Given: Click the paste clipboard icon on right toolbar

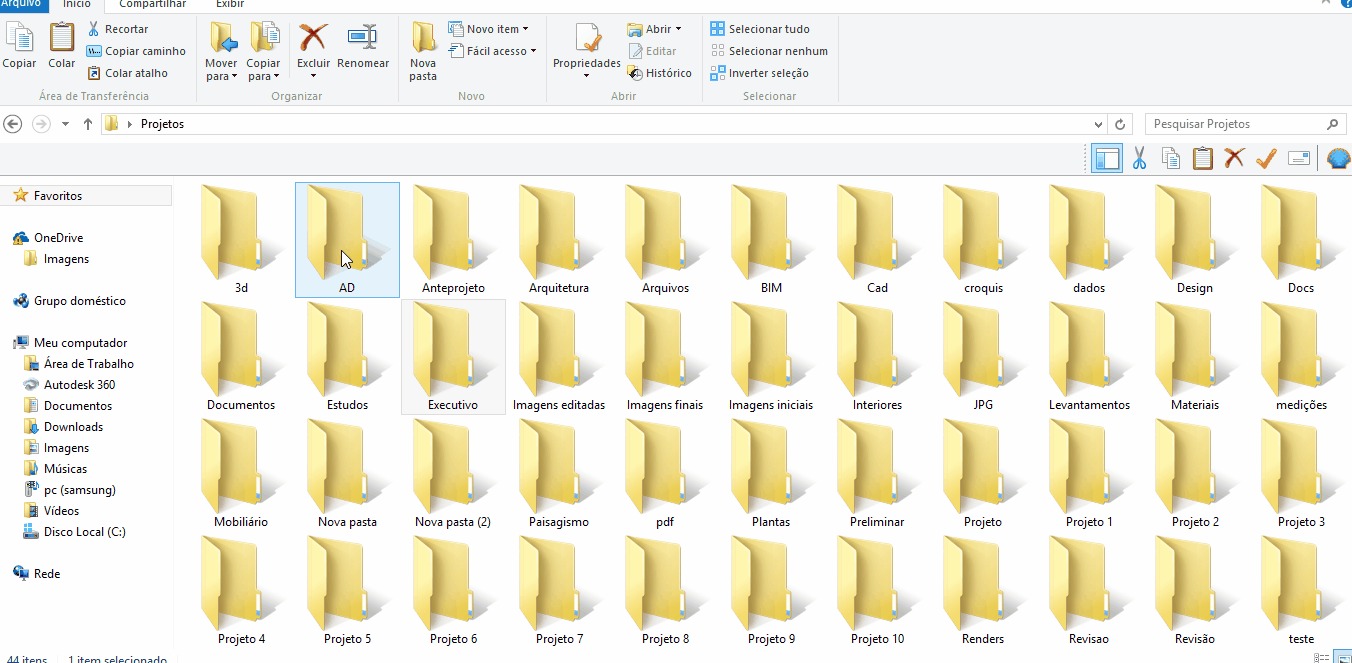Looking at the screenshot, I should [1203, 157].
